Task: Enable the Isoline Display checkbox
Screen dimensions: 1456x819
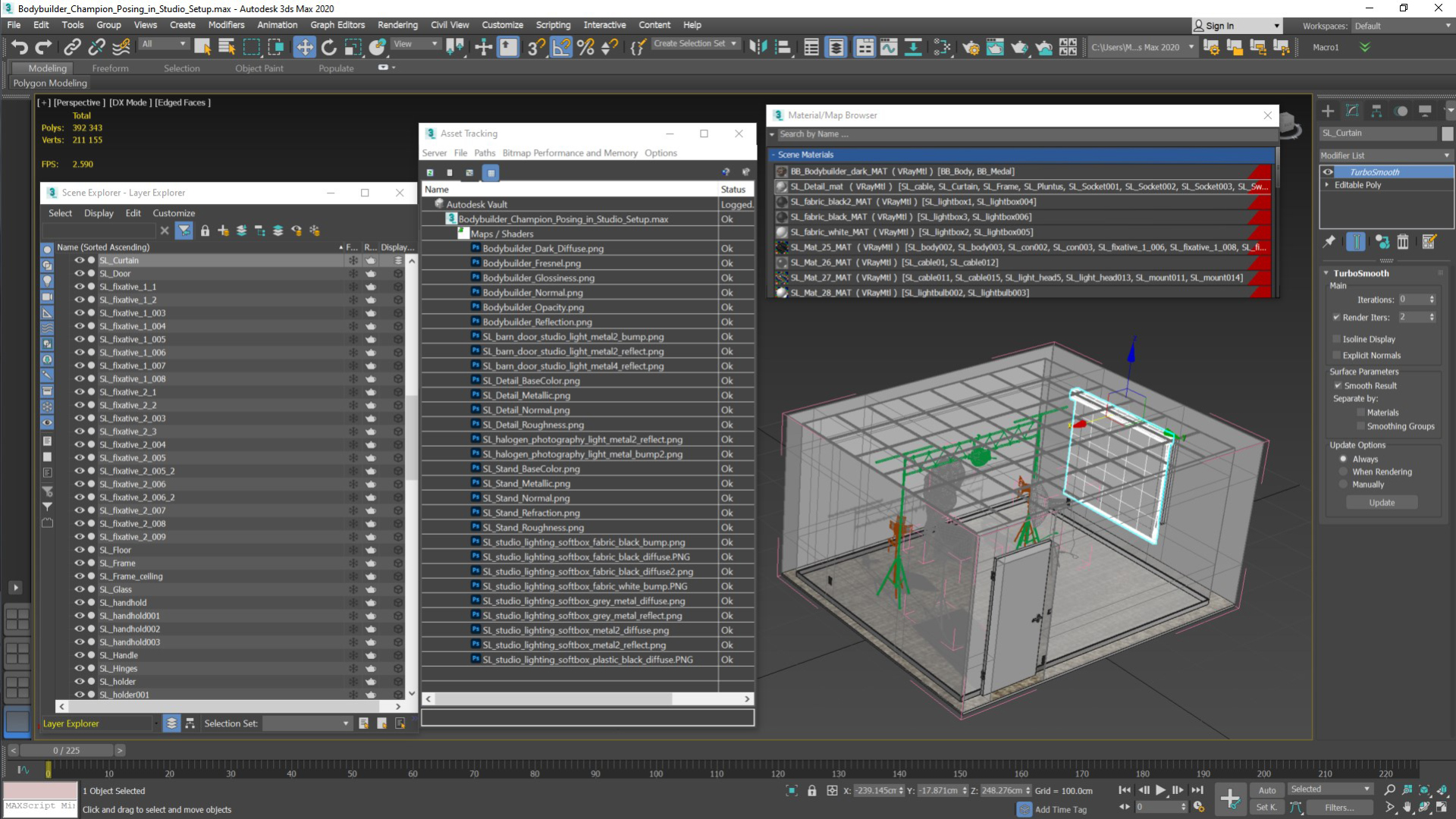Action: [x=1336, y=339]
